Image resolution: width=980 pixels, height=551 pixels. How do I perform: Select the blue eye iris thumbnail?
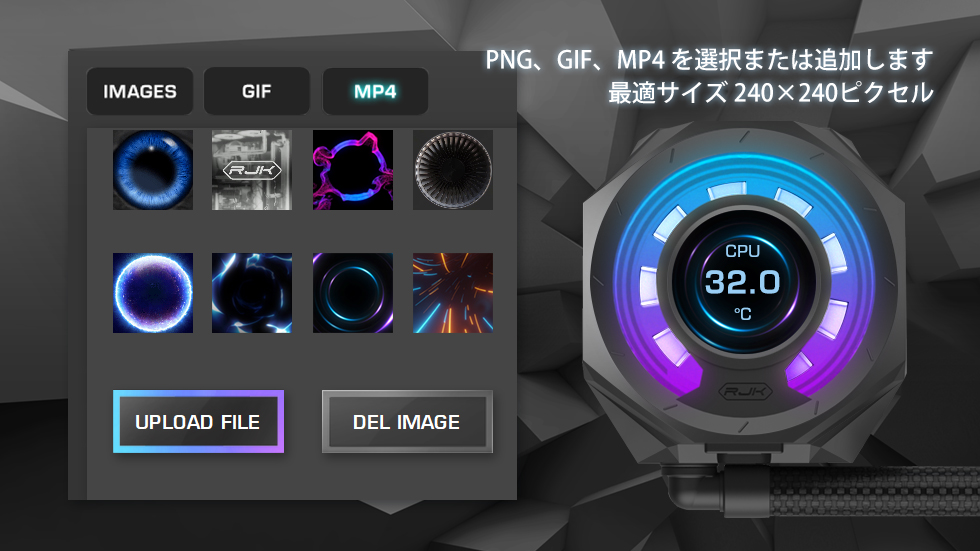152,170
